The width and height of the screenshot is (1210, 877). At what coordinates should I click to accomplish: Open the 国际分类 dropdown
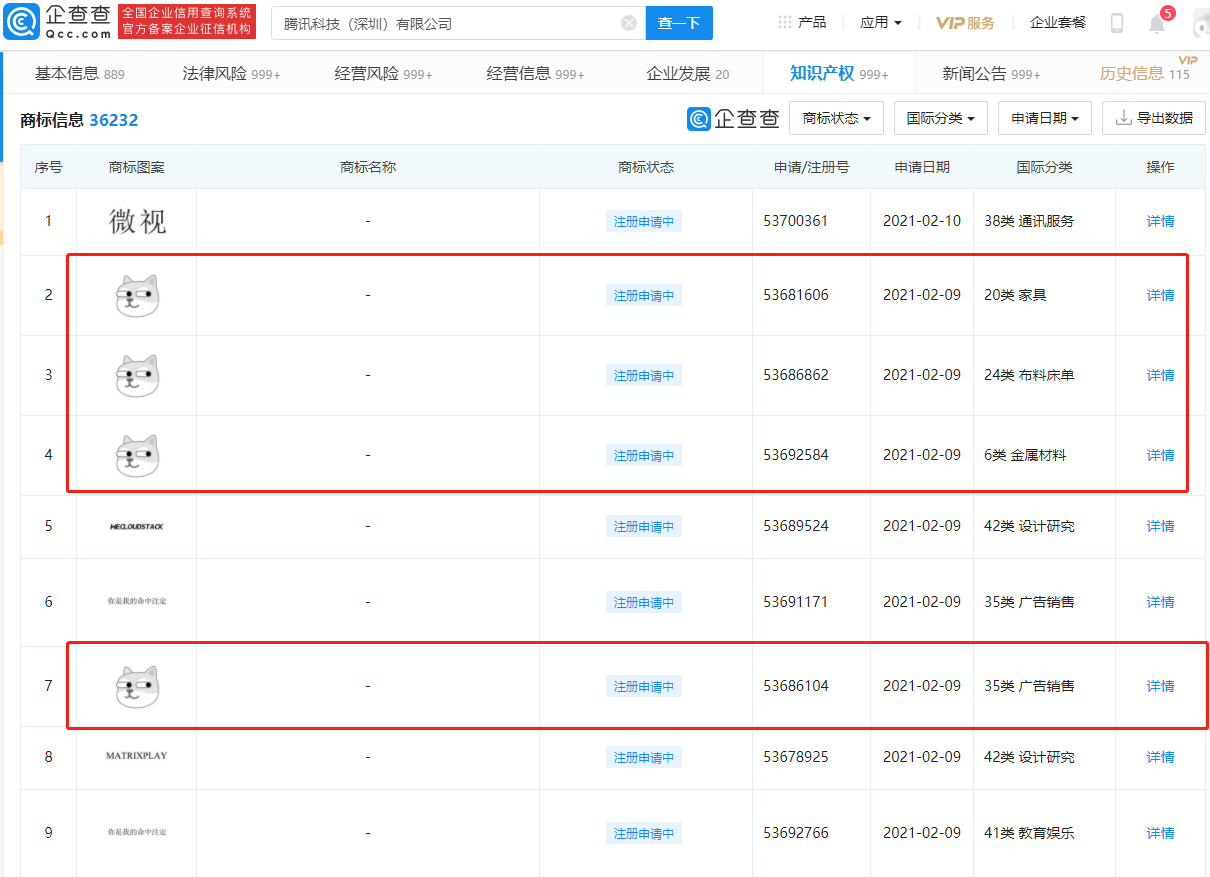pos(940,118)
